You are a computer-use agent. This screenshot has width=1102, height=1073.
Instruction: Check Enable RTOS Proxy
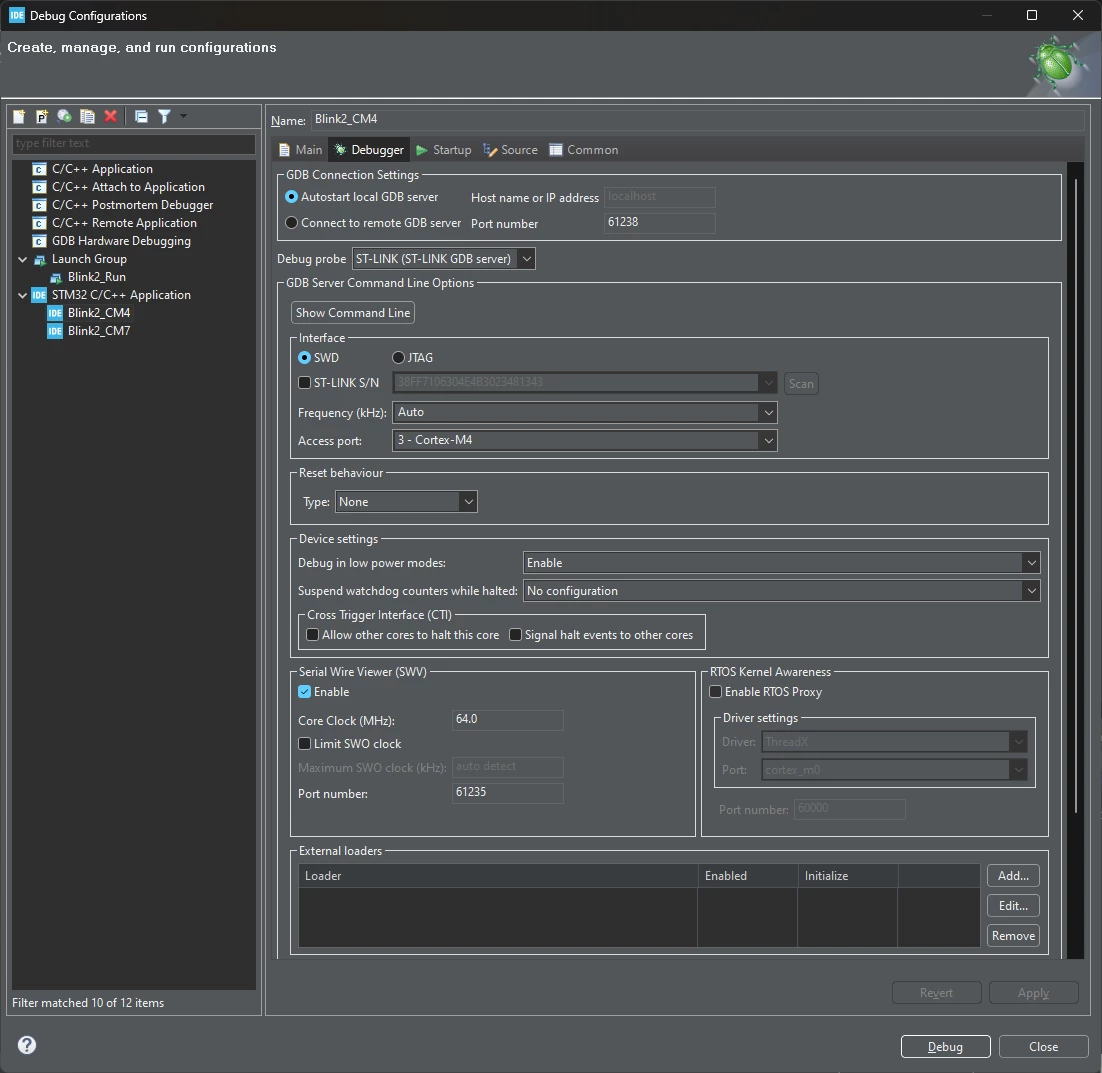pyautogui.click(x=715, y=691)
